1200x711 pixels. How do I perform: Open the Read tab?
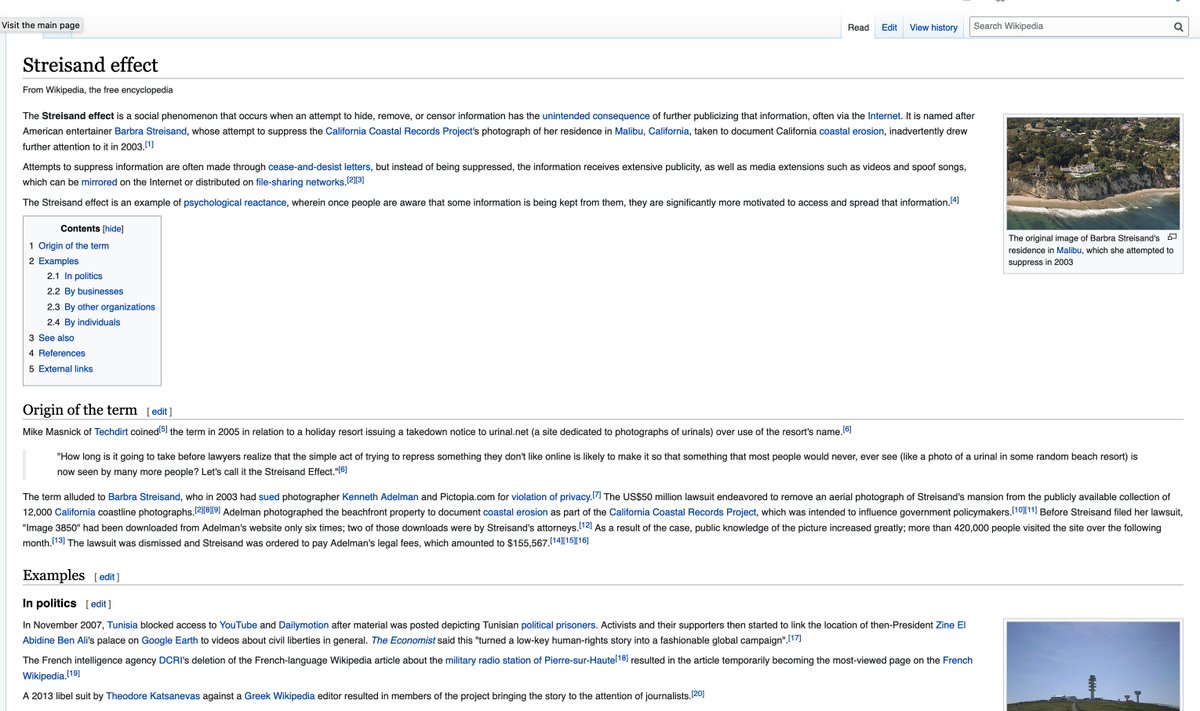(x=858, y=28)
